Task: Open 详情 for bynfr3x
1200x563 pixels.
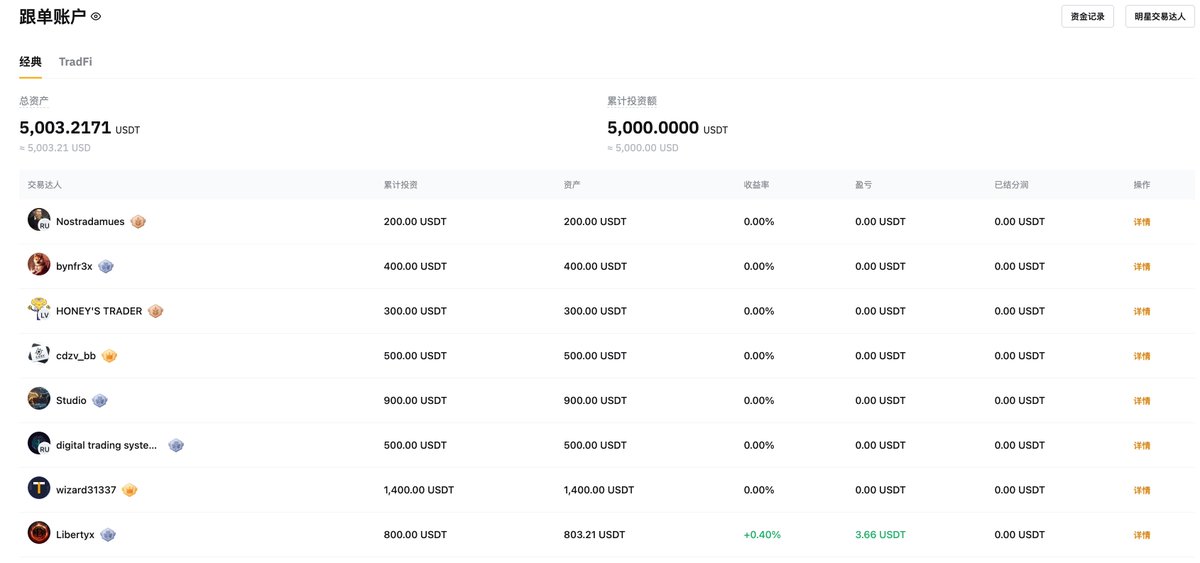Action: (x=1141, y=267)
